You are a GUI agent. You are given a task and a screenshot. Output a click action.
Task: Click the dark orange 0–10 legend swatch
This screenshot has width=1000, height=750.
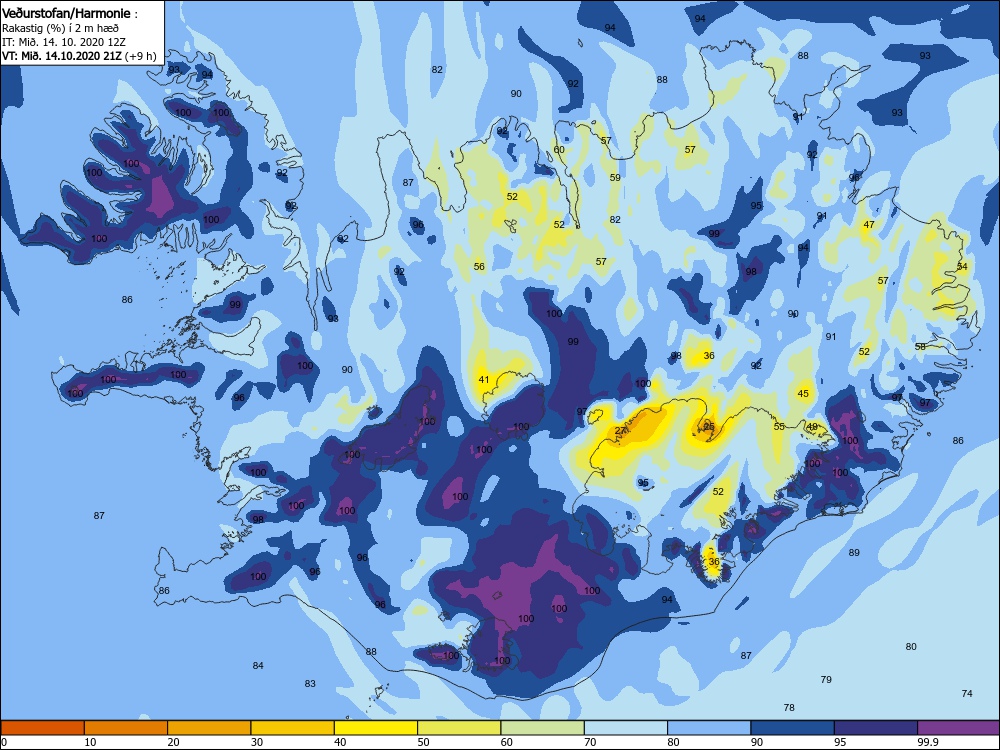pyautogui.click(x=42, y=728)
